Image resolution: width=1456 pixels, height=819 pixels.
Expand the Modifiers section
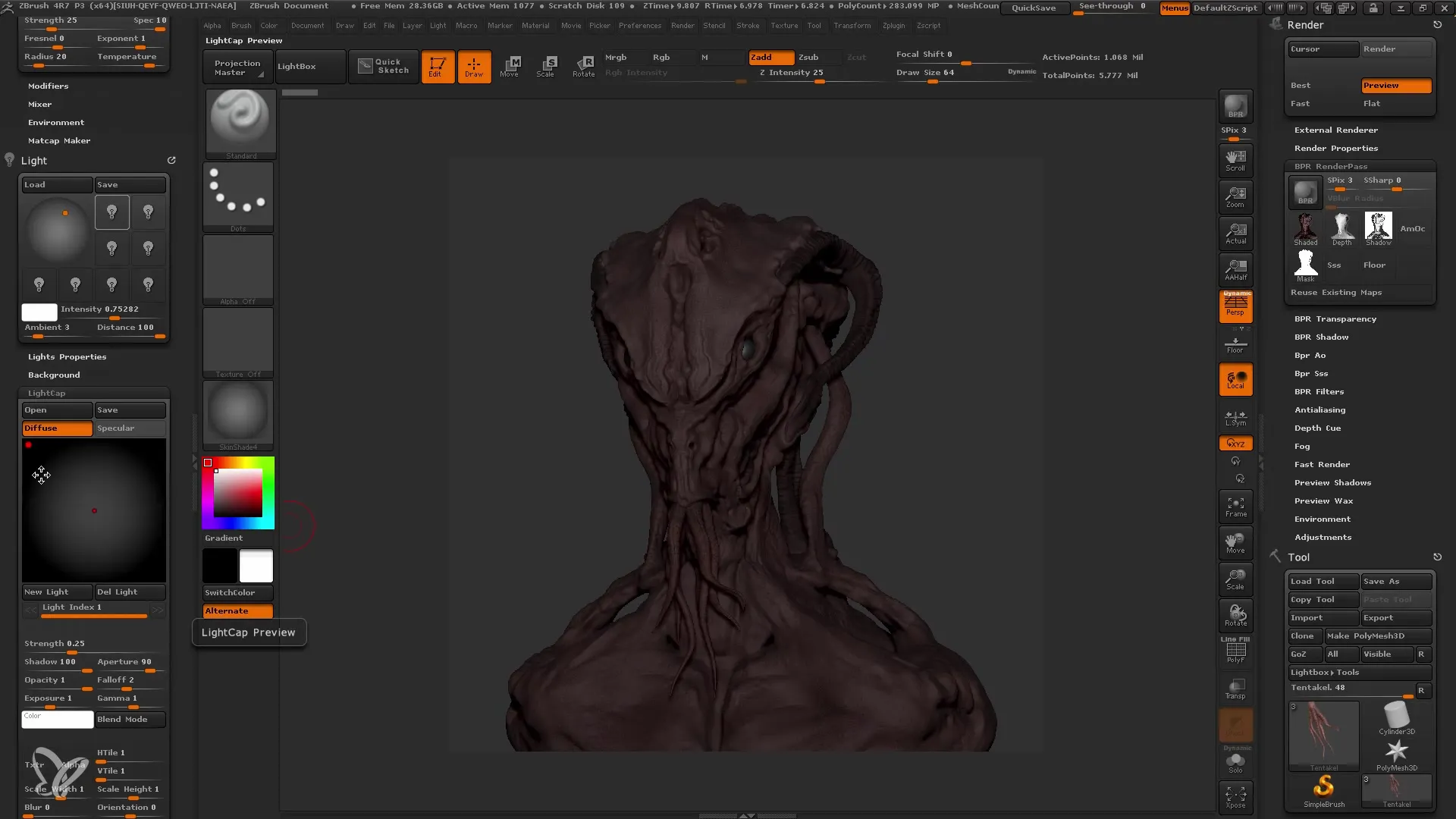pos(48,86)
